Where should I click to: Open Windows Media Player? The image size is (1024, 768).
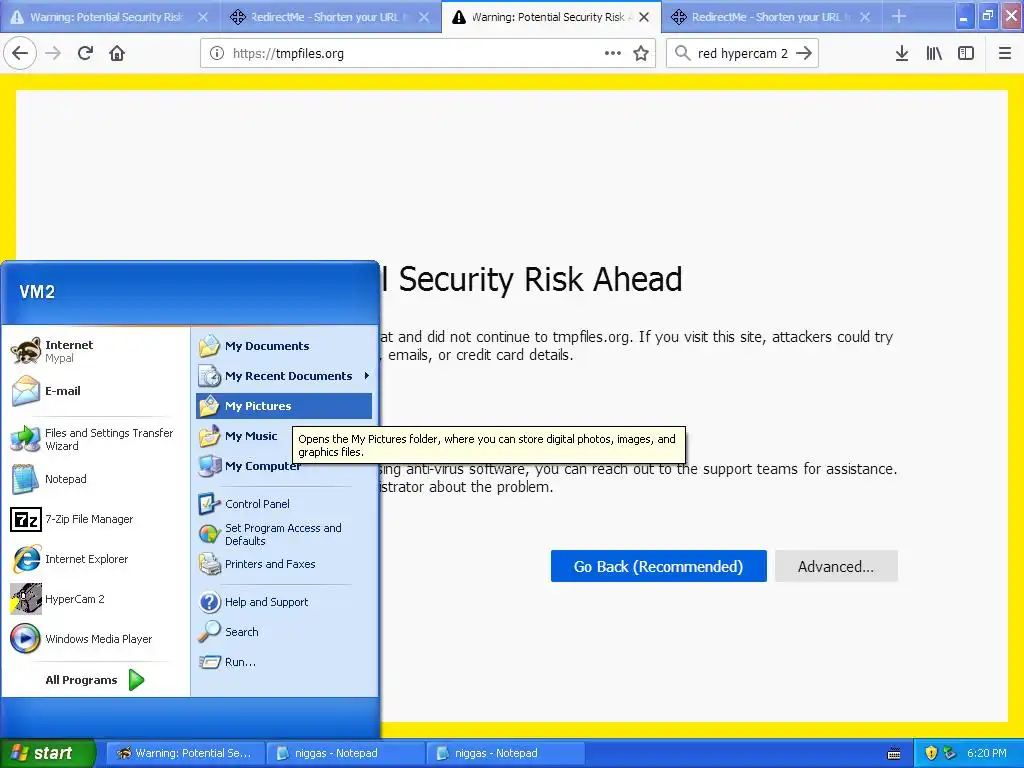point(95,639)
